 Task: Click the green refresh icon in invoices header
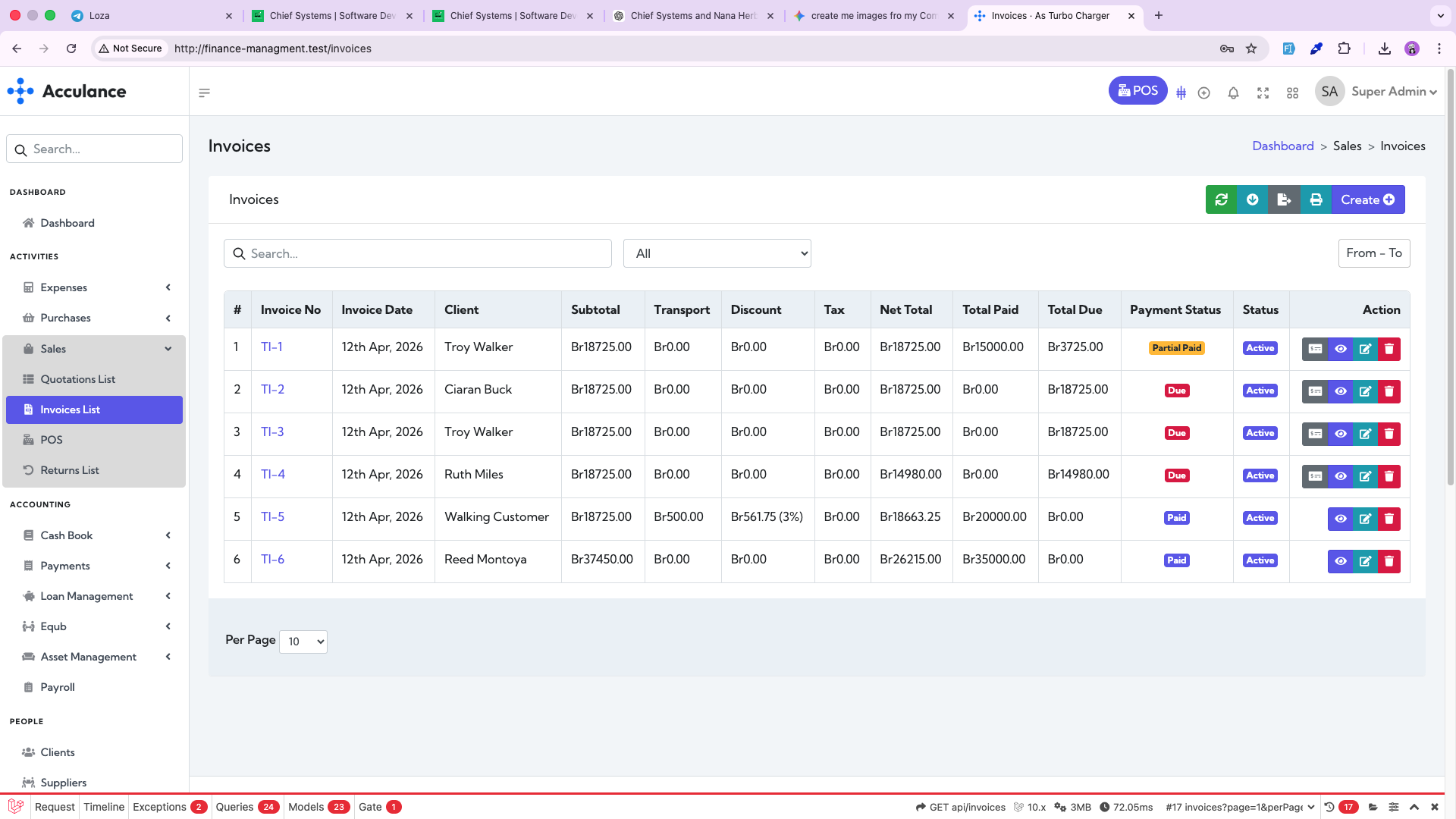pyautogui.click(x=1221, y=199)
